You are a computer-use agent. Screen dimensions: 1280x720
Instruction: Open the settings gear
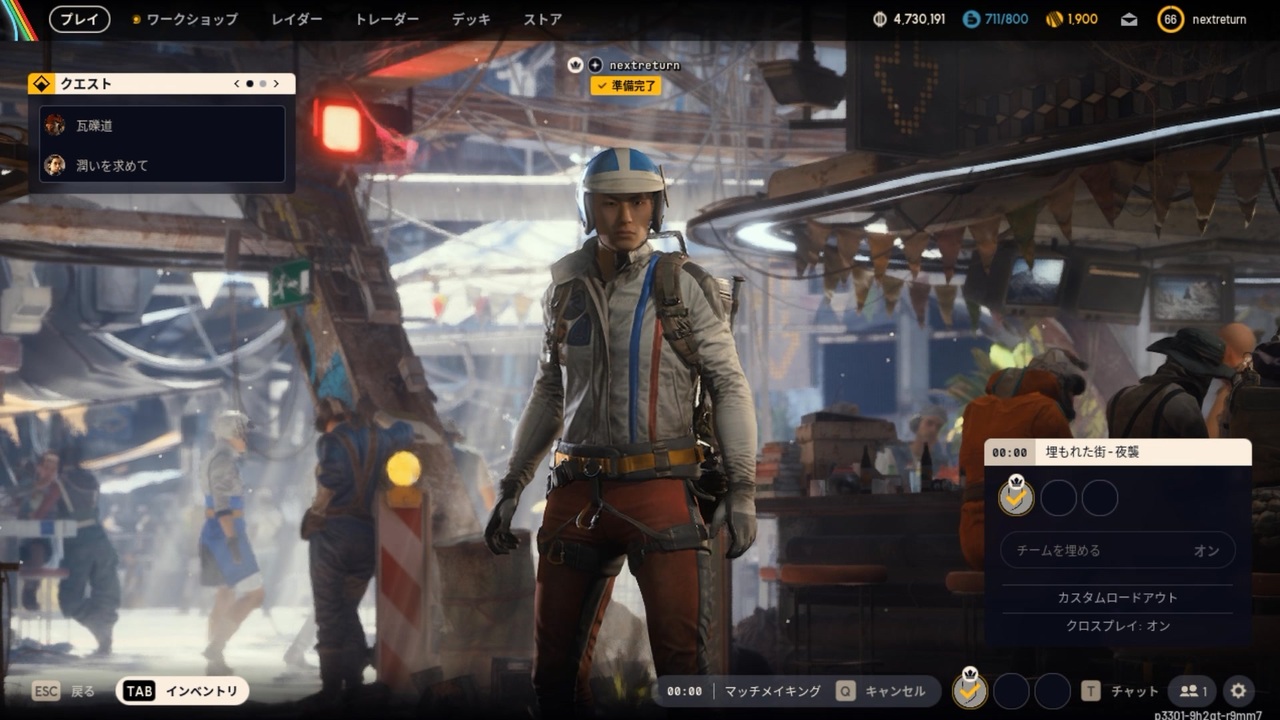(x=1239, y=691)
